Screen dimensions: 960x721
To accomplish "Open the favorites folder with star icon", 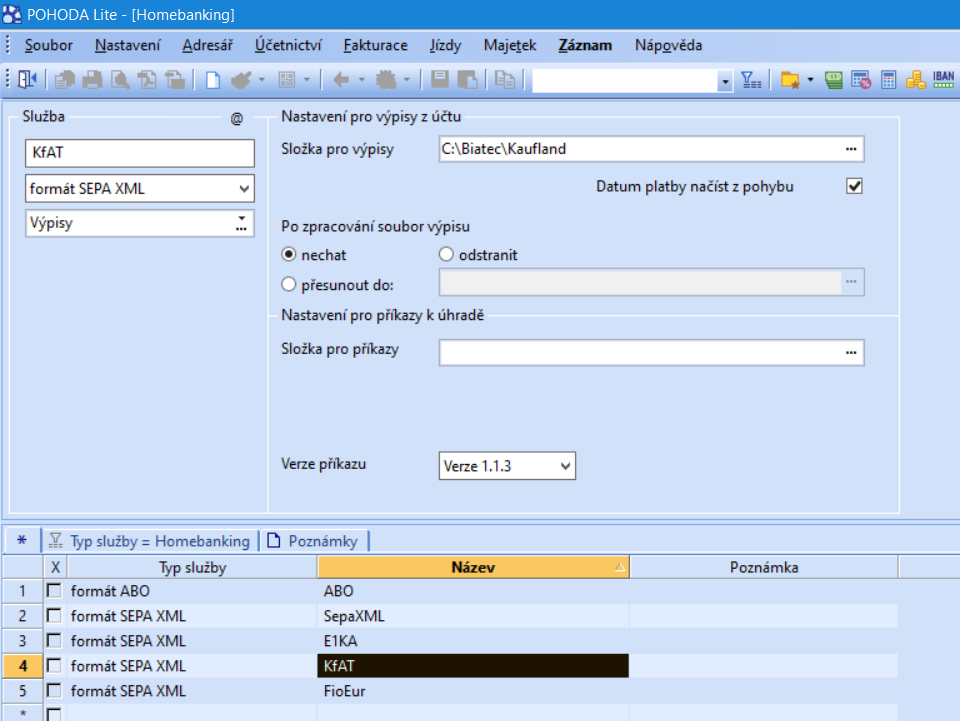I will tap(790, 81).
